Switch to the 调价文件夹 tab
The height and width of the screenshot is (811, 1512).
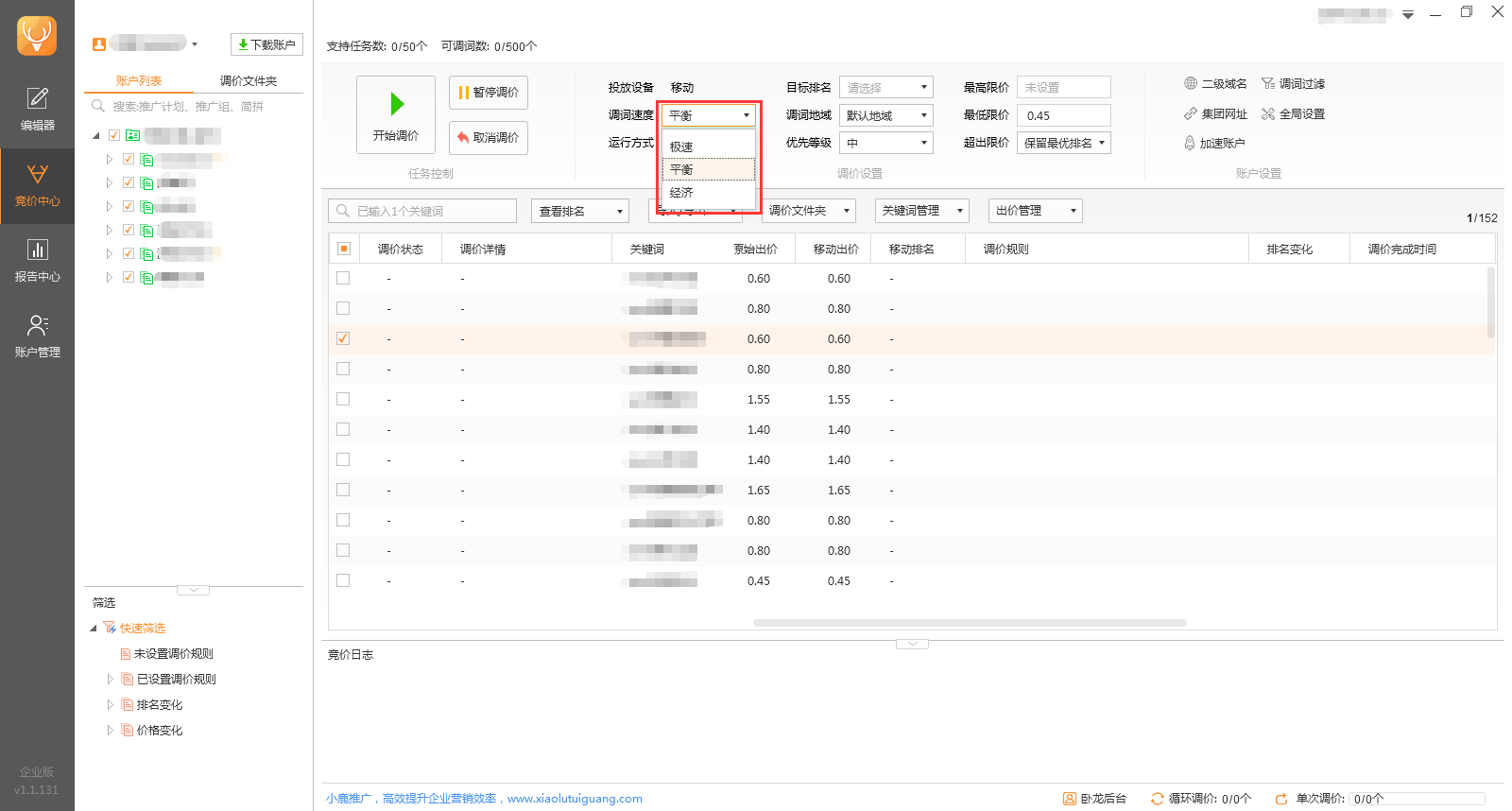point(249,81)
